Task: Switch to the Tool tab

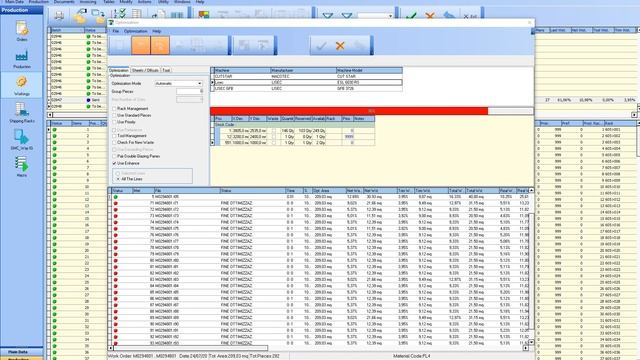Action: (166, 70)
